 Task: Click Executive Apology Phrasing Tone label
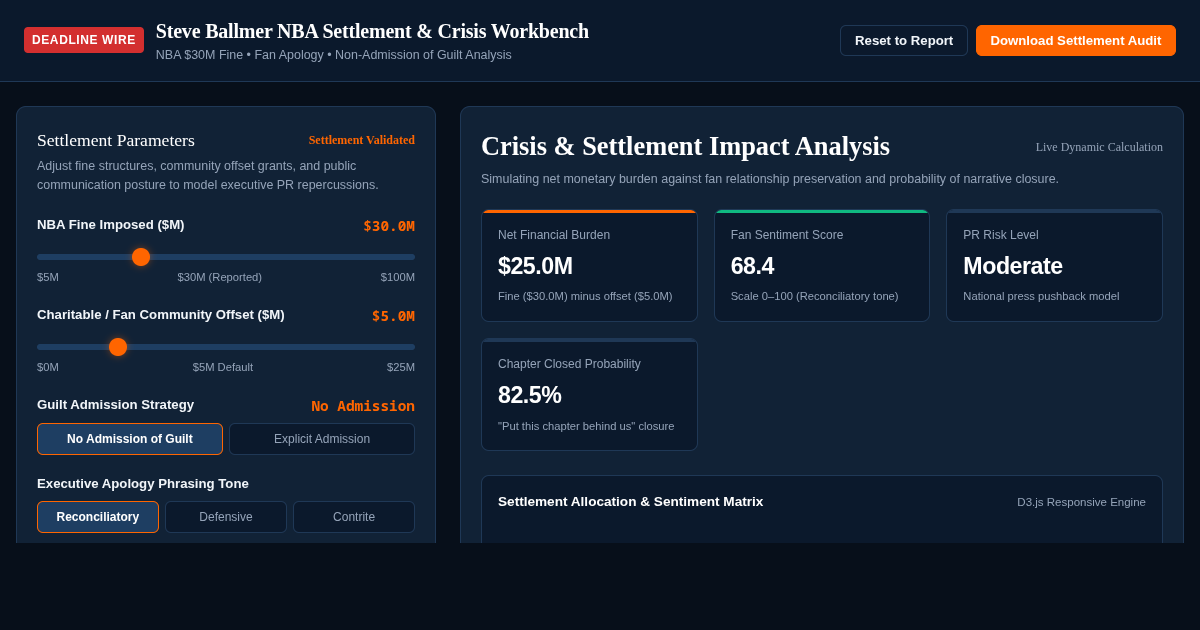coord(143,484)
